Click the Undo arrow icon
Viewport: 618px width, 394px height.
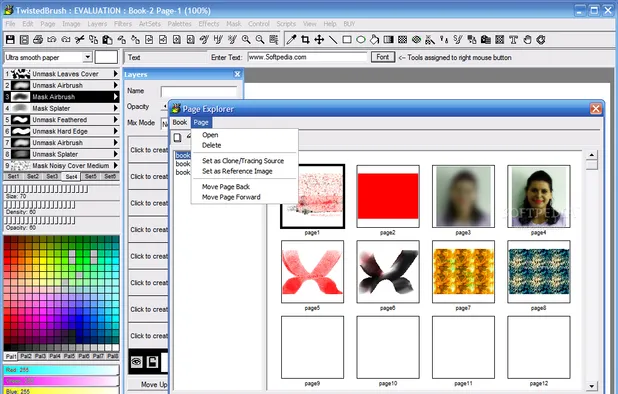pyautogui.click(x=52, y=39)
